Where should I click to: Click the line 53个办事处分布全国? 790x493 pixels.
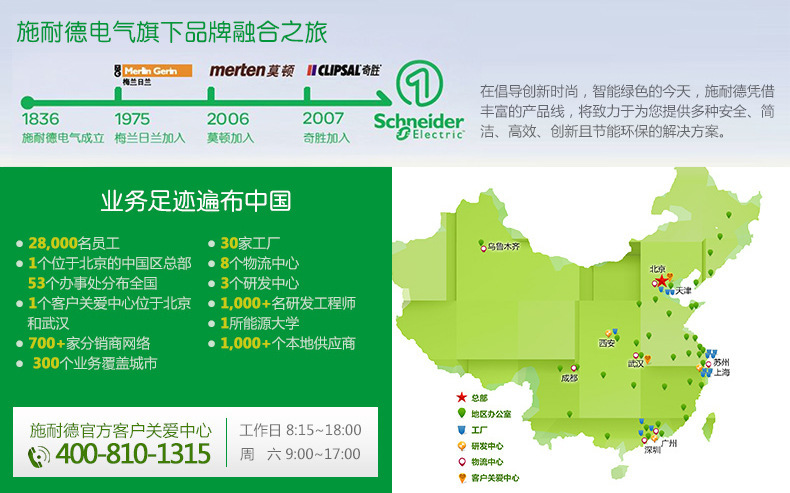pyautogui.click(x=93, y=283)
